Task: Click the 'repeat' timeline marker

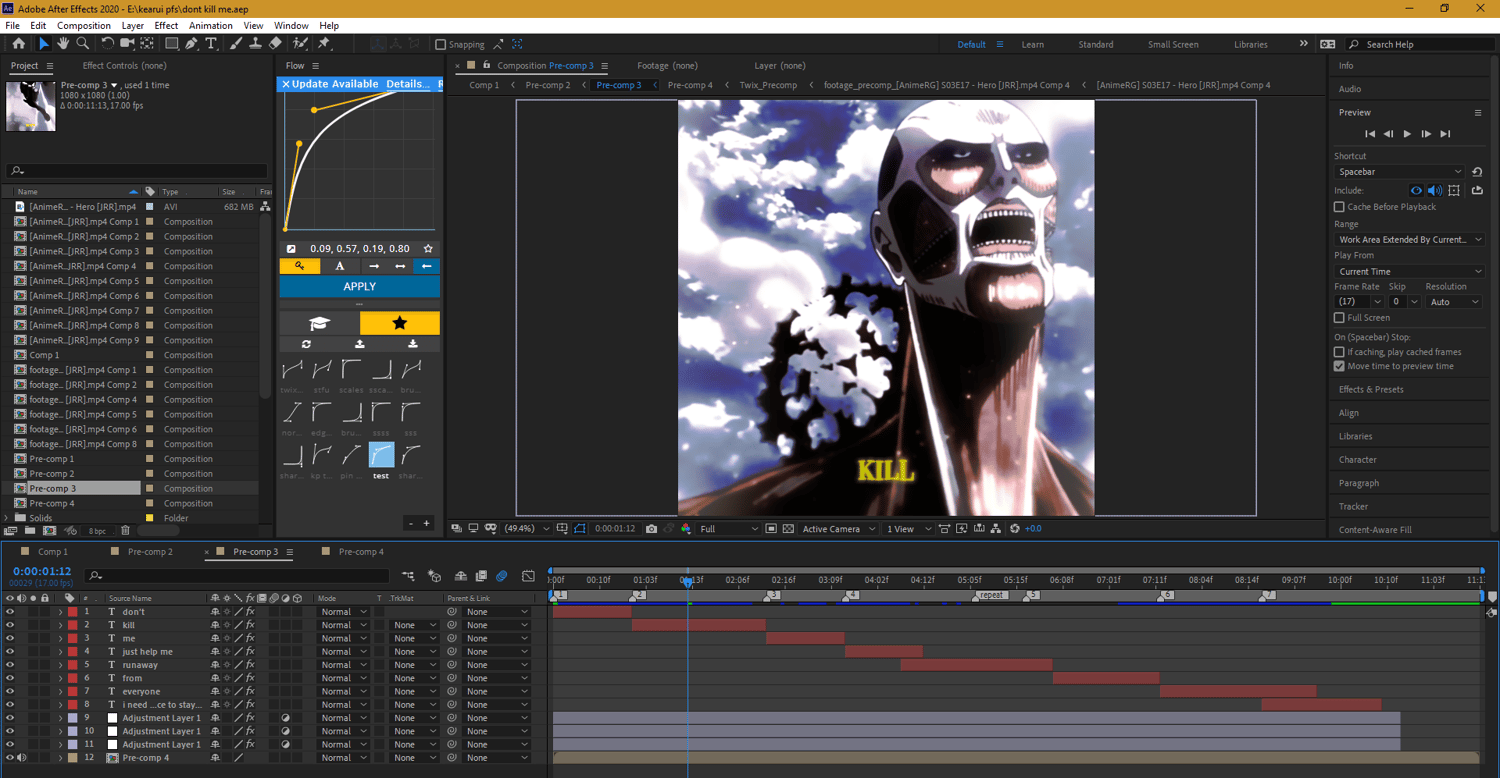Action: click(x=990, y=596)
